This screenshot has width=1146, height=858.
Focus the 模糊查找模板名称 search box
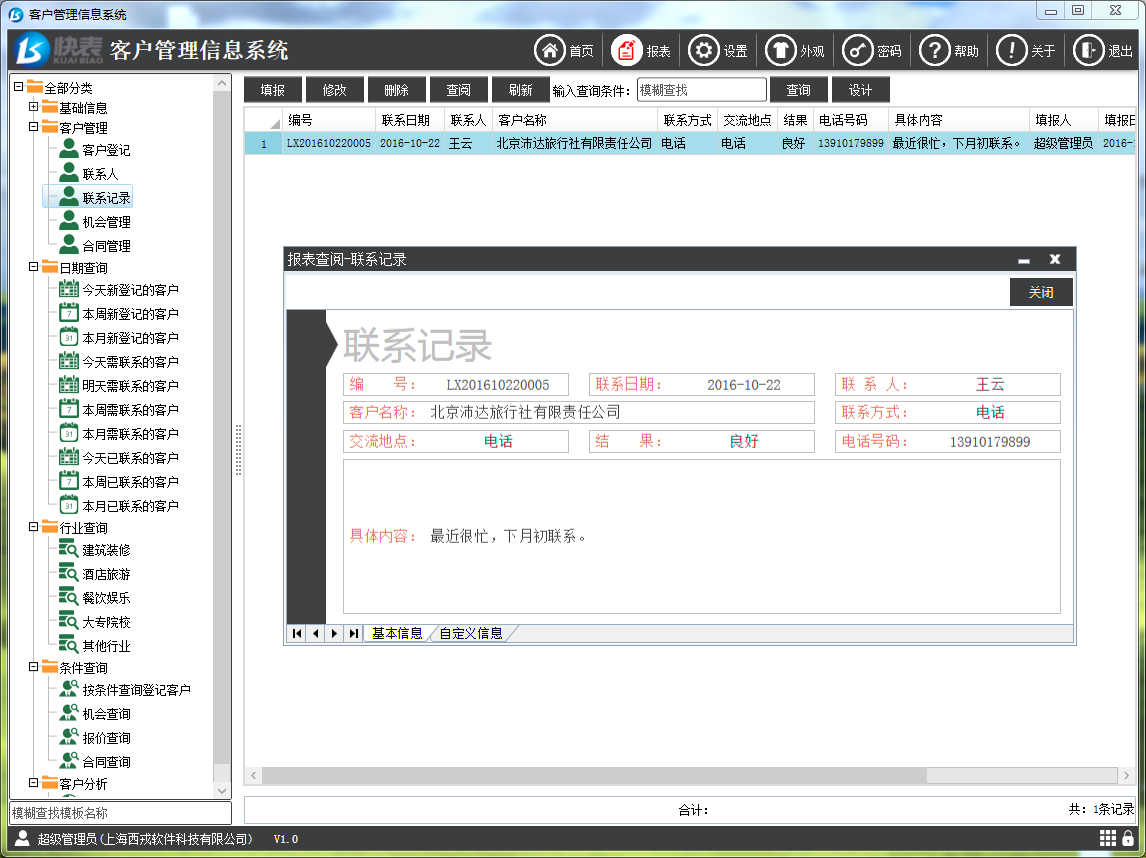click(121, 813)
